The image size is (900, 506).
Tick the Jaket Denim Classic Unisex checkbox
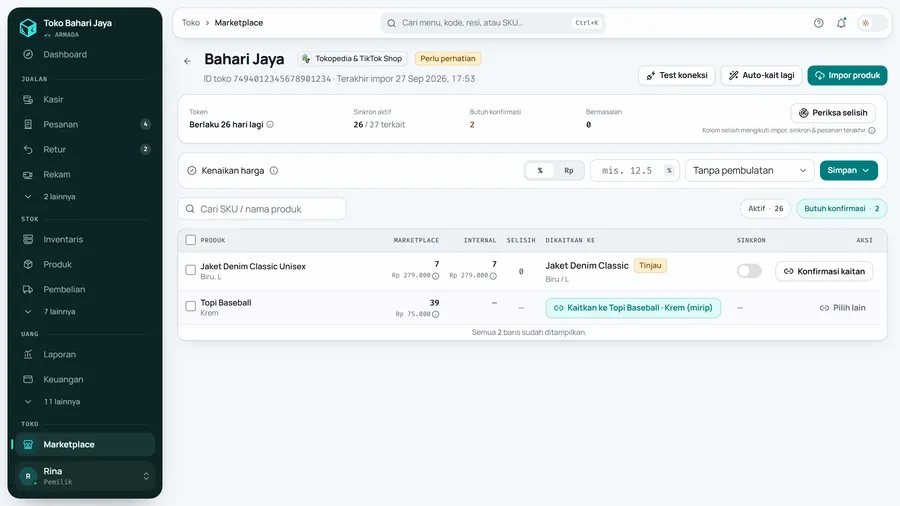click(191, 270)
